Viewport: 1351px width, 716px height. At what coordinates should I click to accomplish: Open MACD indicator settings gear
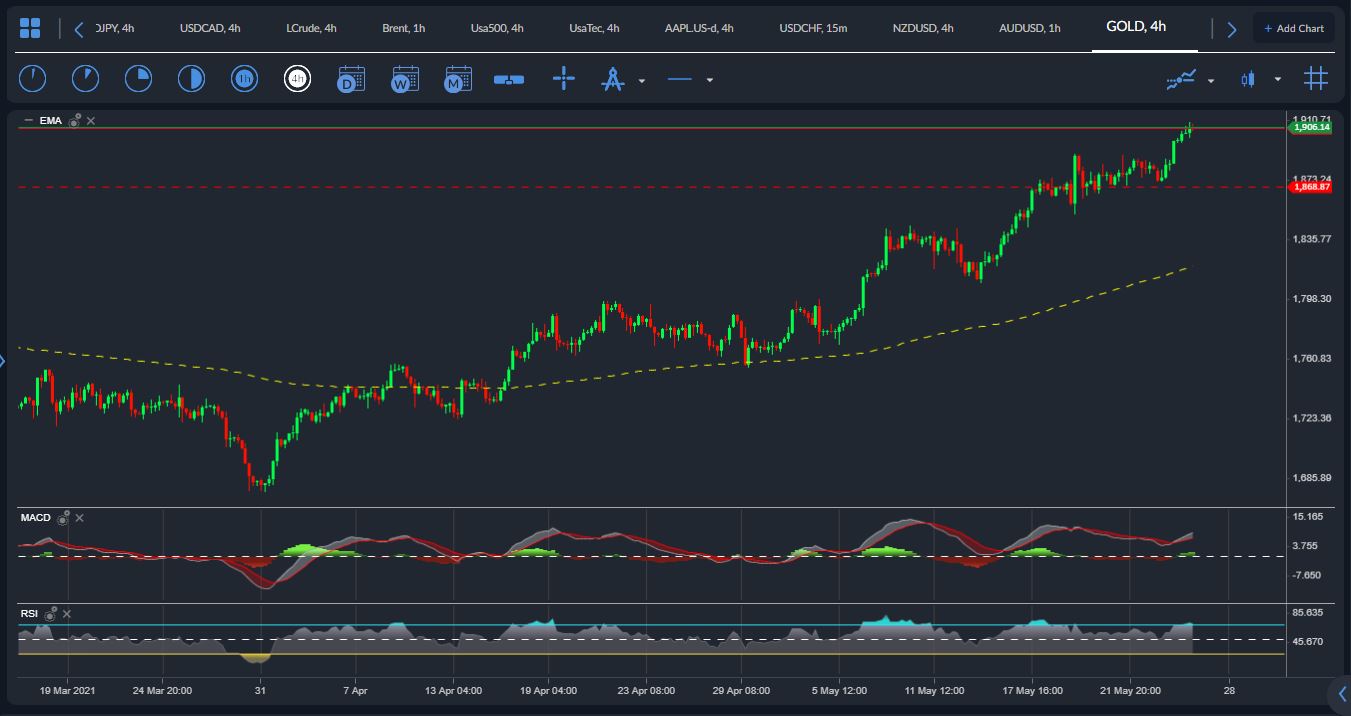click(63, 517)
